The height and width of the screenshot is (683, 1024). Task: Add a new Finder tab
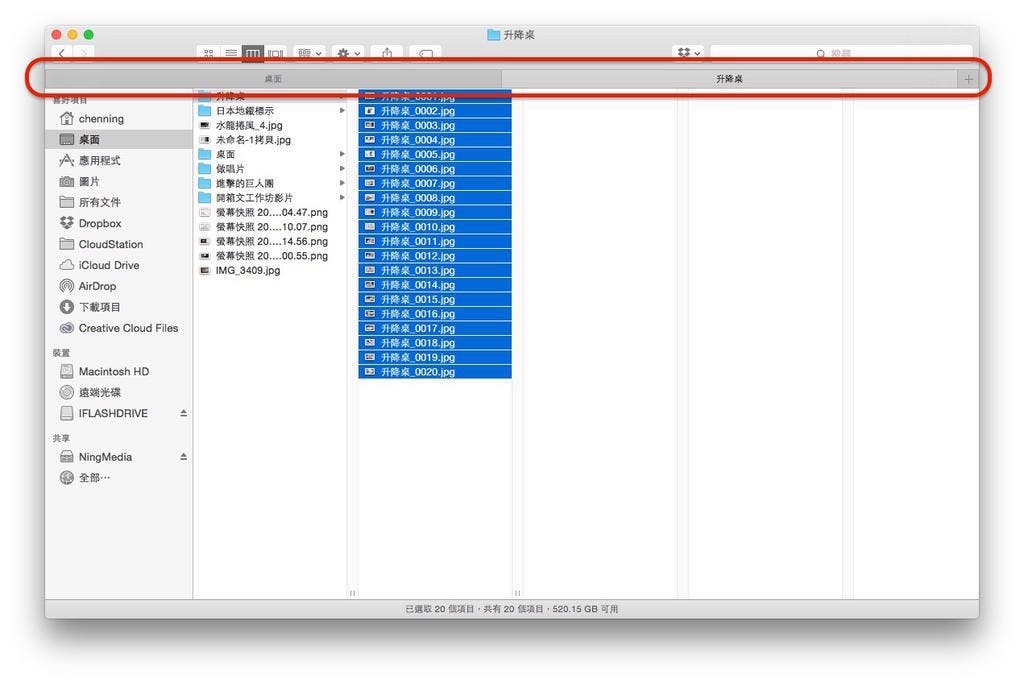[x=967, y=79]
